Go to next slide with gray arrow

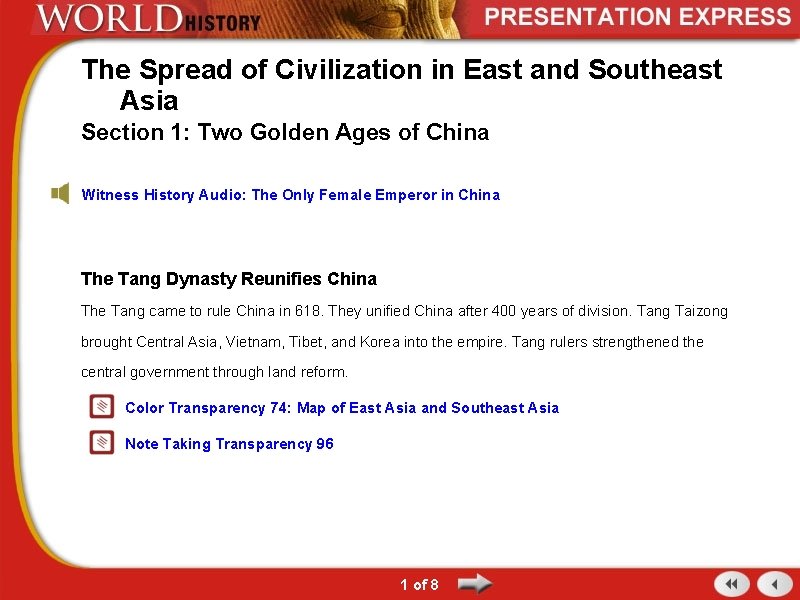(x=474, y=584)
